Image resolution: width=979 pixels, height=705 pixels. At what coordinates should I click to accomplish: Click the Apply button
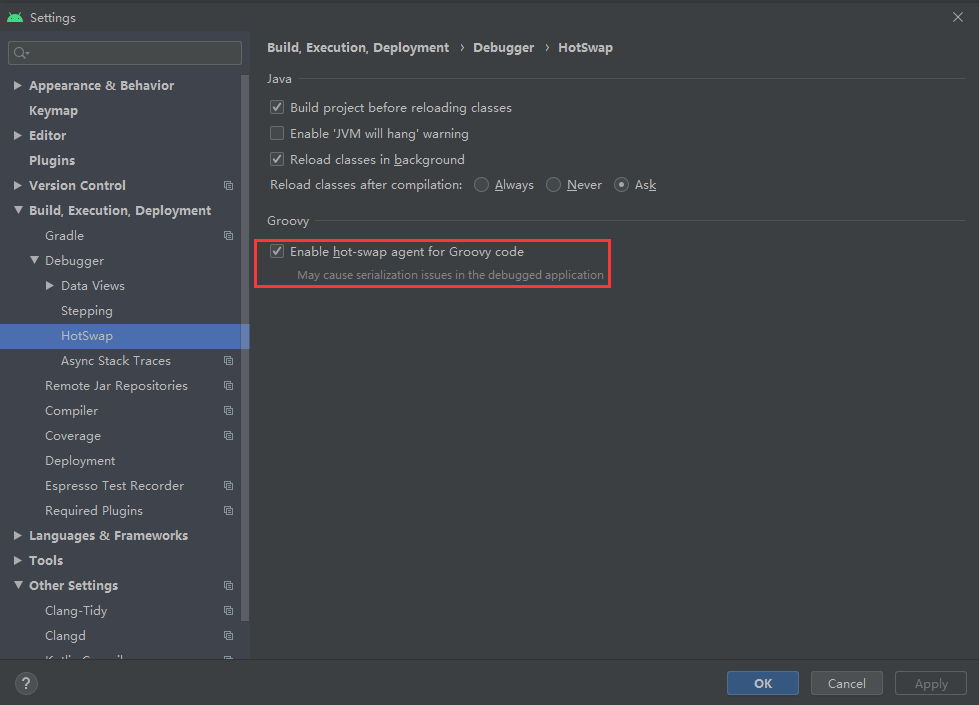(x=931, y=683)
